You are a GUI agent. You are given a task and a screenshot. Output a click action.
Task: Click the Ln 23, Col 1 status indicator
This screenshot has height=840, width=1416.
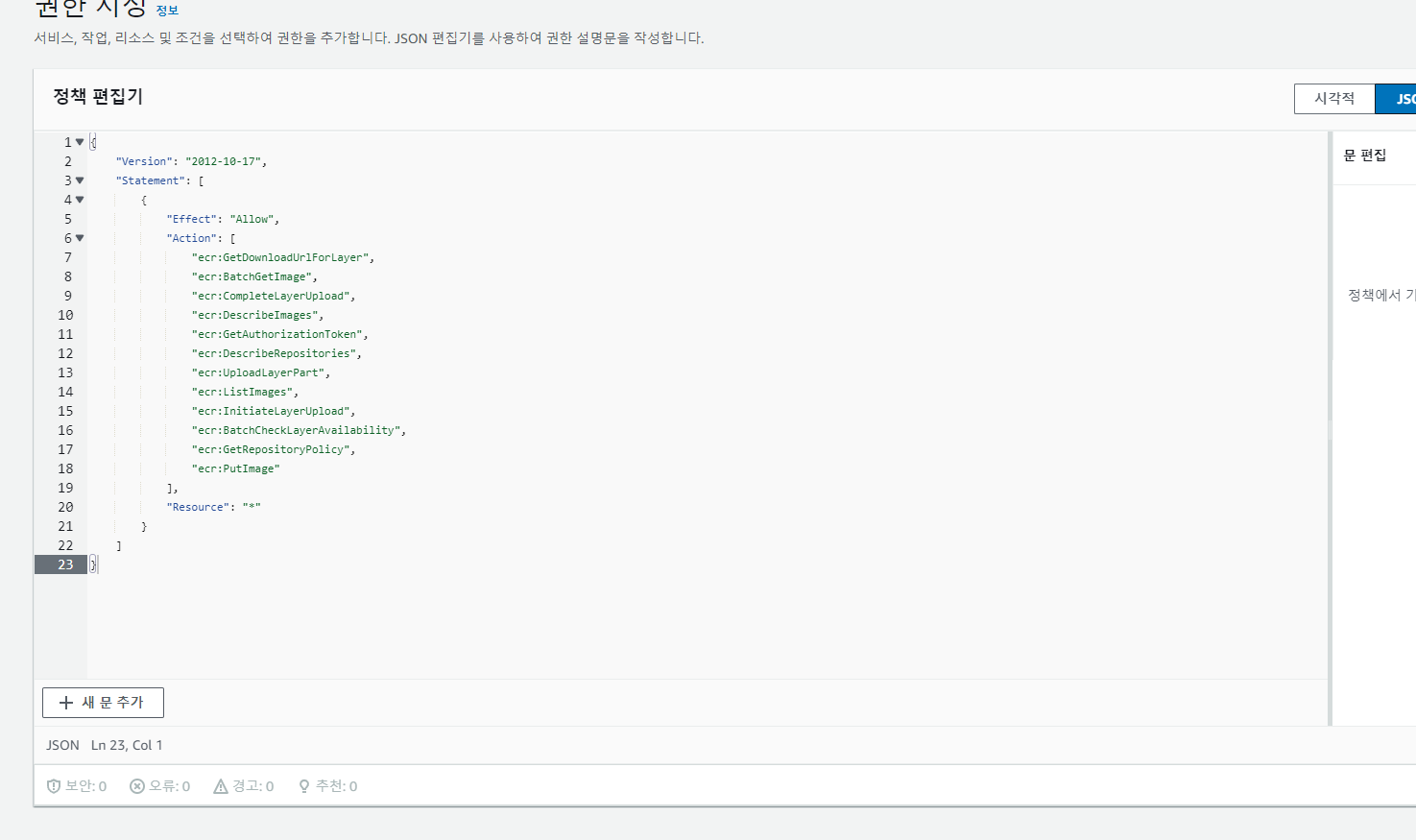click(x=127, y=745)
